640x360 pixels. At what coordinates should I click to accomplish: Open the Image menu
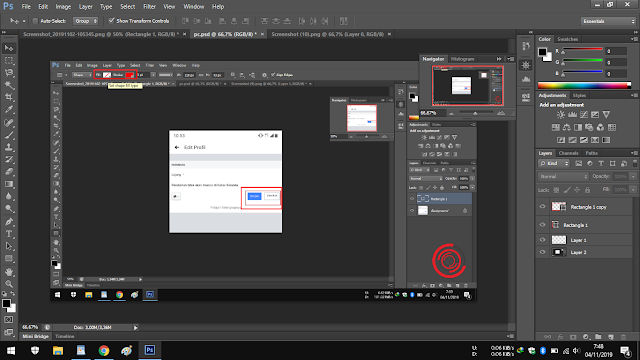pyautogui.click(x=63, y=7)
